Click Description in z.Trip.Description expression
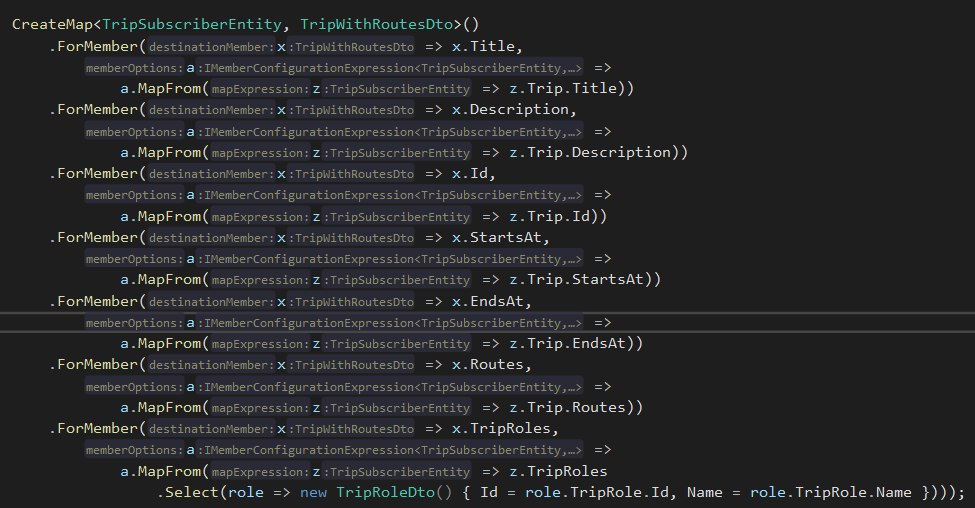The image size is (975, 508). coord(621,152)
